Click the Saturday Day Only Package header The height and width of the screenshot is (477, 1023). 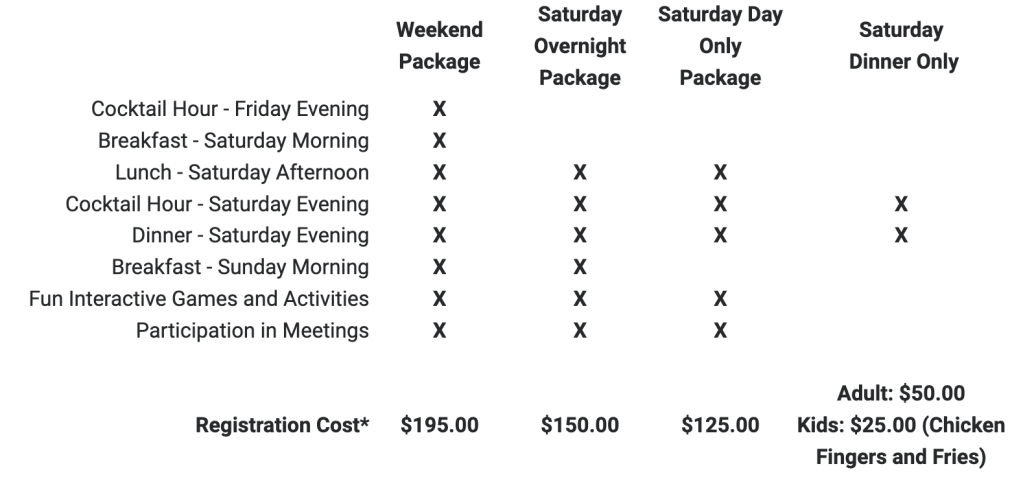[719, 46]
